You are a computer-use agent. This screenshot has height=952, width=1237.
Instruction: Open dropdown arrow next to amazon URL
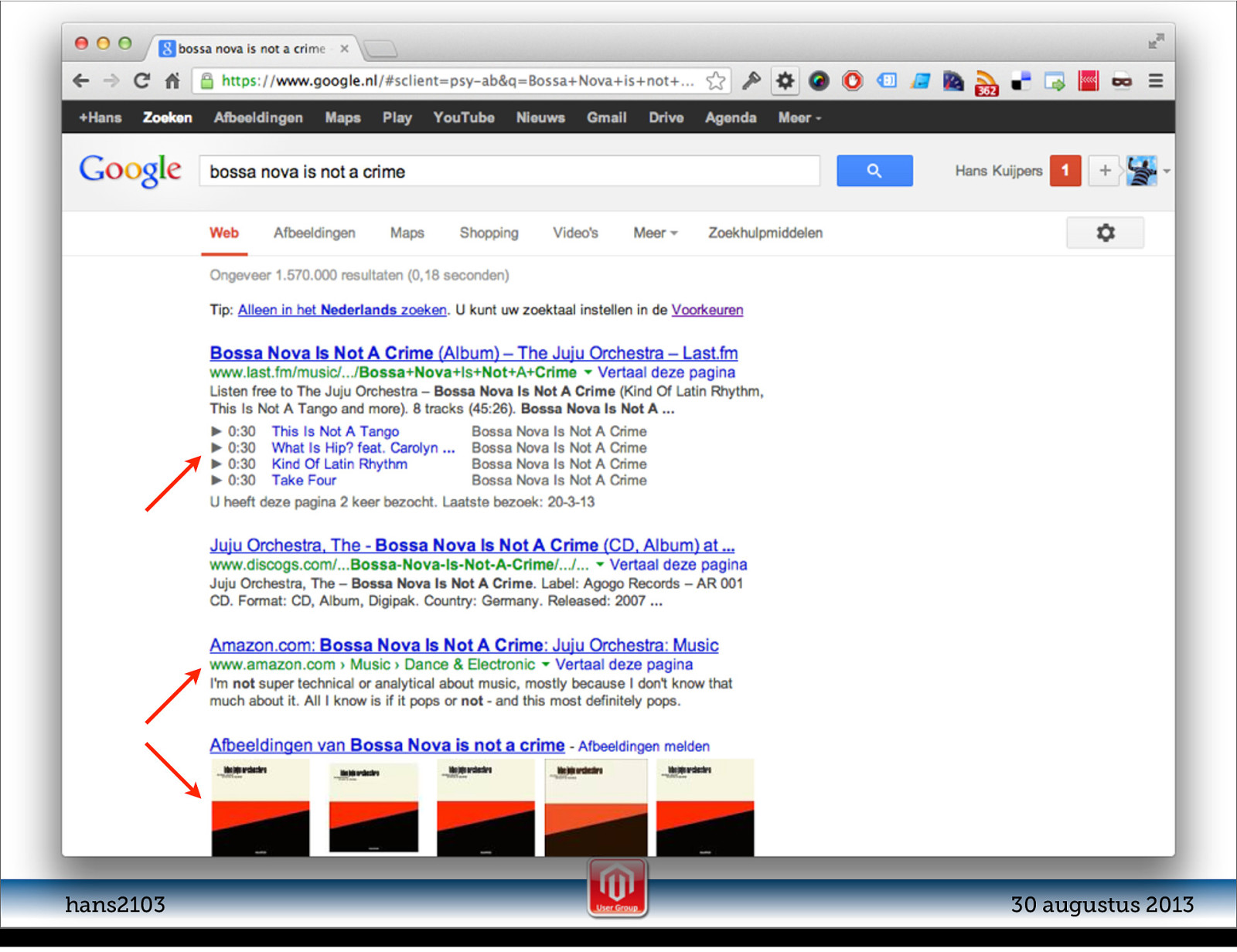pyautogui.click(x=546, y=665)
